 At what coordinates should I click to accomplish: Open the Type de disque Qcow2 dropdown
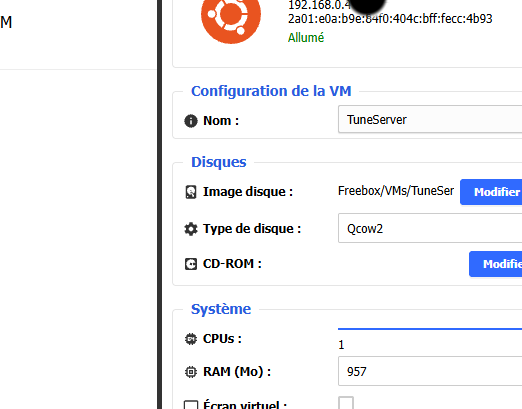430,228
